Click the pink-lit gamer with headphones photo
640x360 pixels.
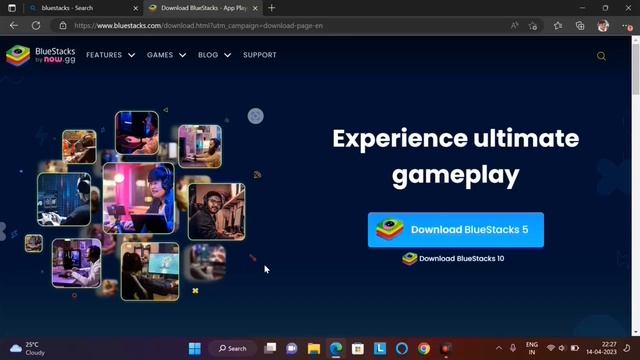pyautogui.click(x=139, y=198)
